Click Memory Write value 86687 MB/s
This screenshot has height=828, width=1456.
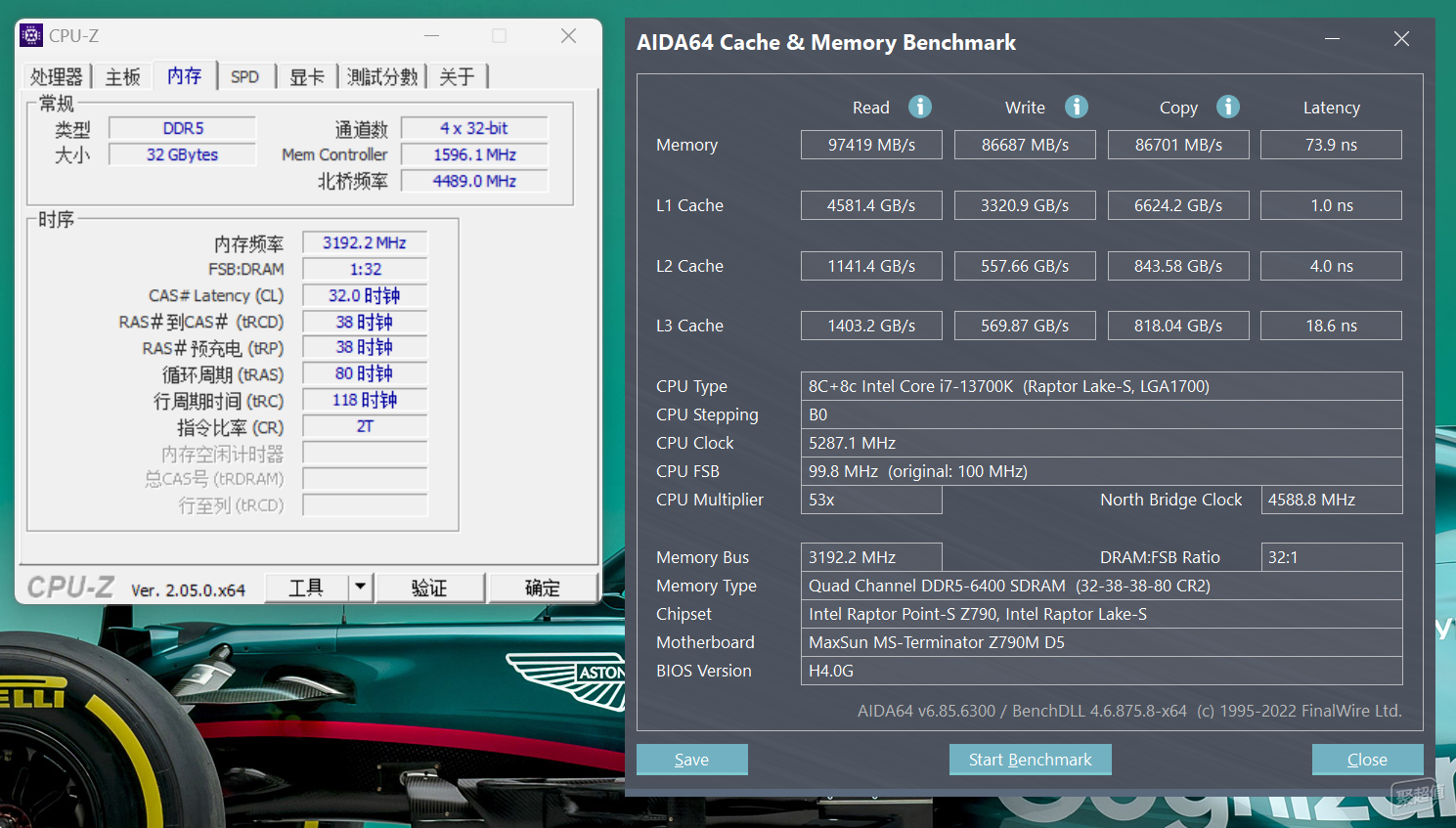click(1025, 145)
